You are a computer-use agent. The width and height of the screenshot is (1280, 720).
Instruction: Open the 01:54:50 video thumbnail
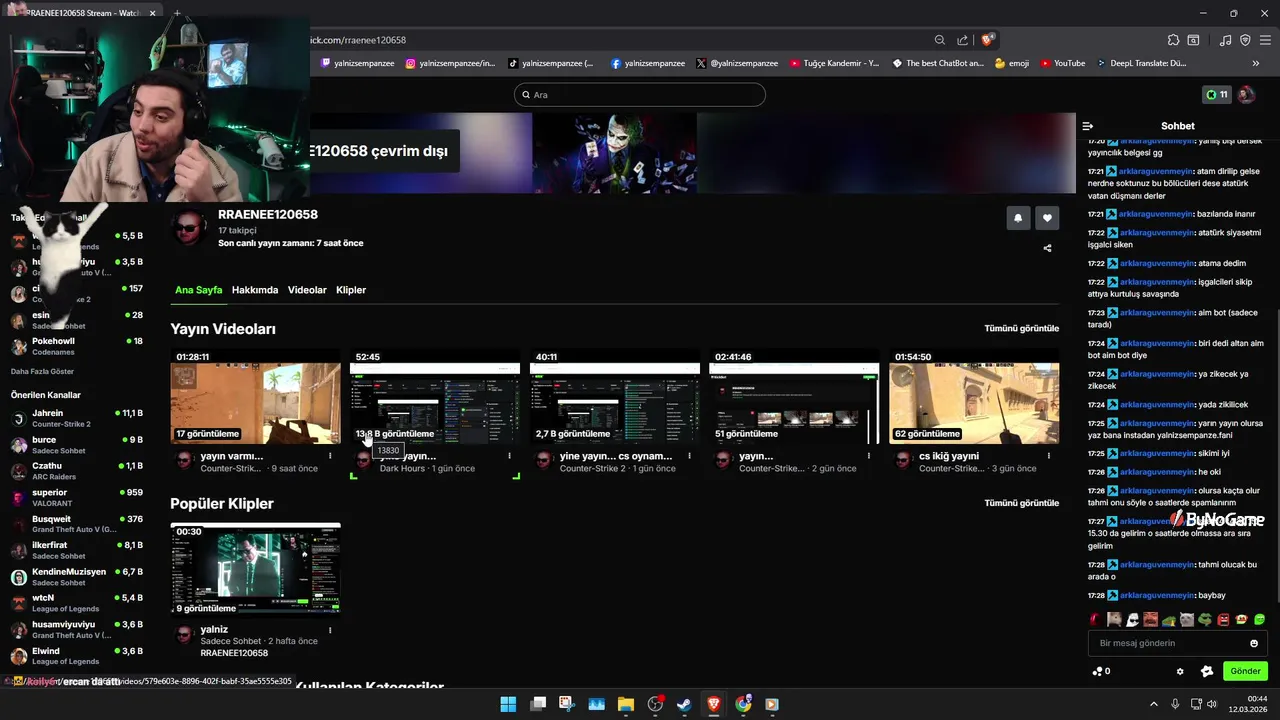(974, 397)
